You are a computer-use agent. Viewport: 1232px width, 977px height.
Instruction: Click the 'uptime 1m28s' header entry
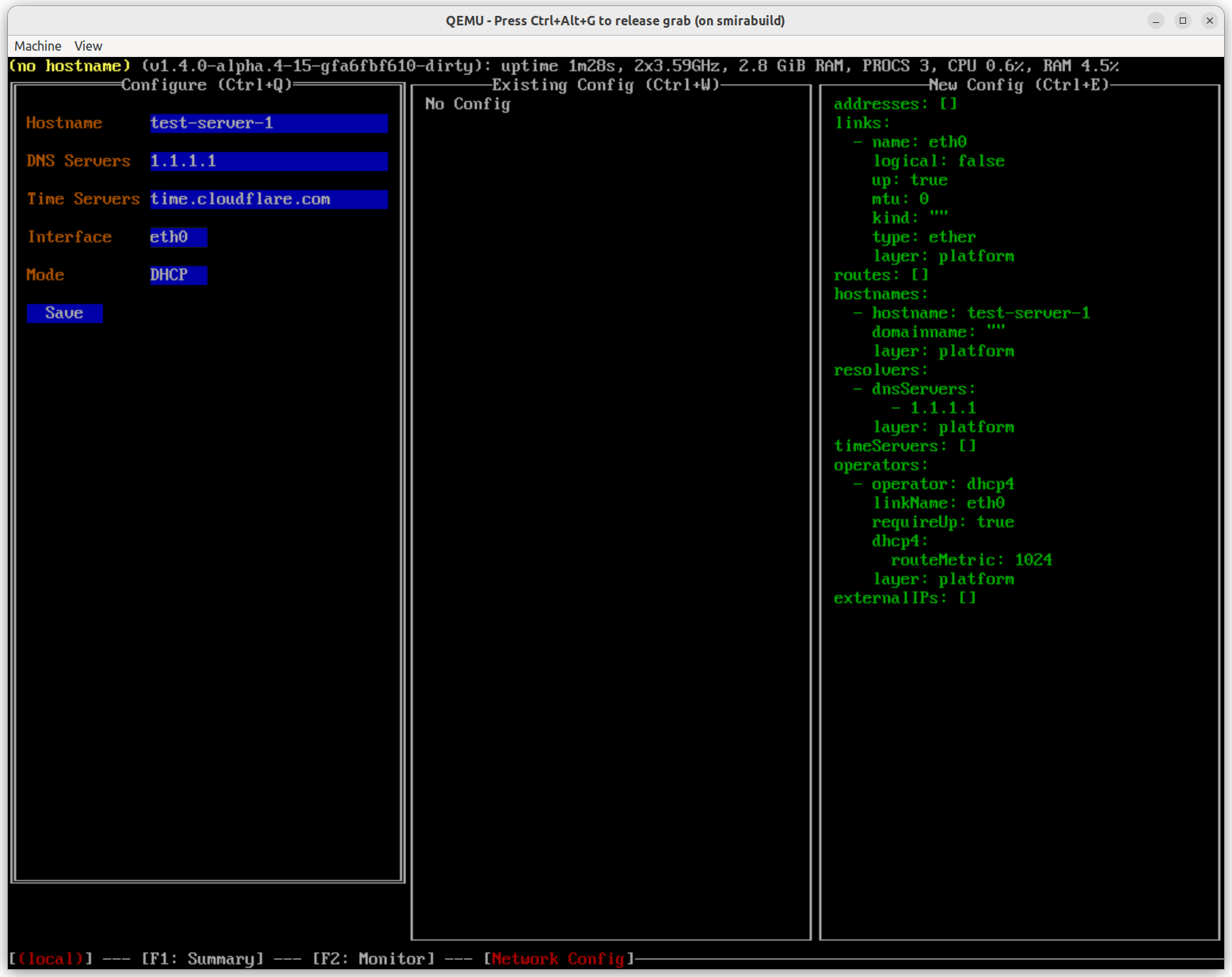[x=558, y=66]
